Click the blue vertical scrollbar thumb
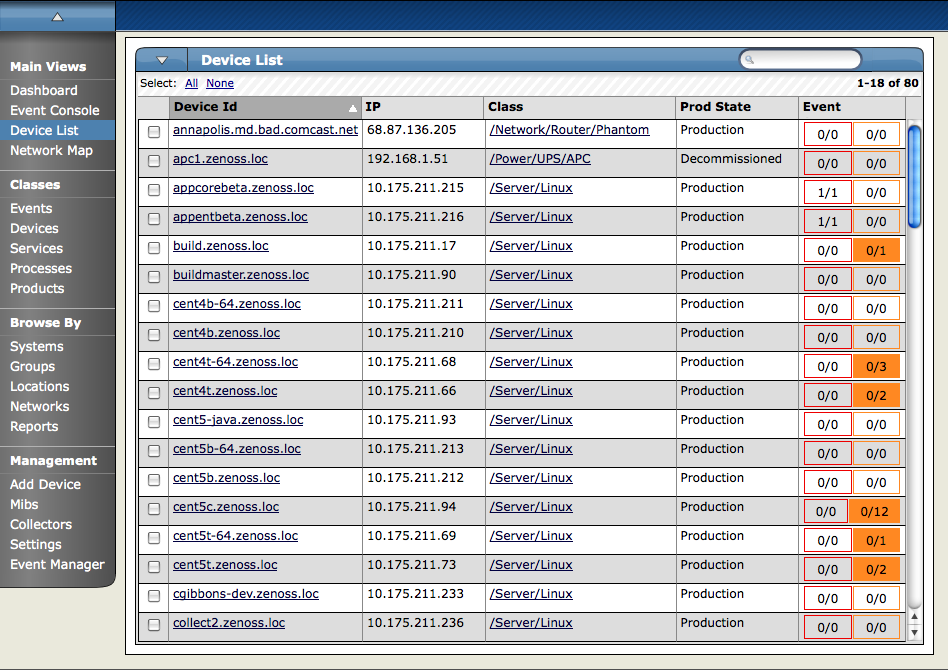 click(914, 177)
